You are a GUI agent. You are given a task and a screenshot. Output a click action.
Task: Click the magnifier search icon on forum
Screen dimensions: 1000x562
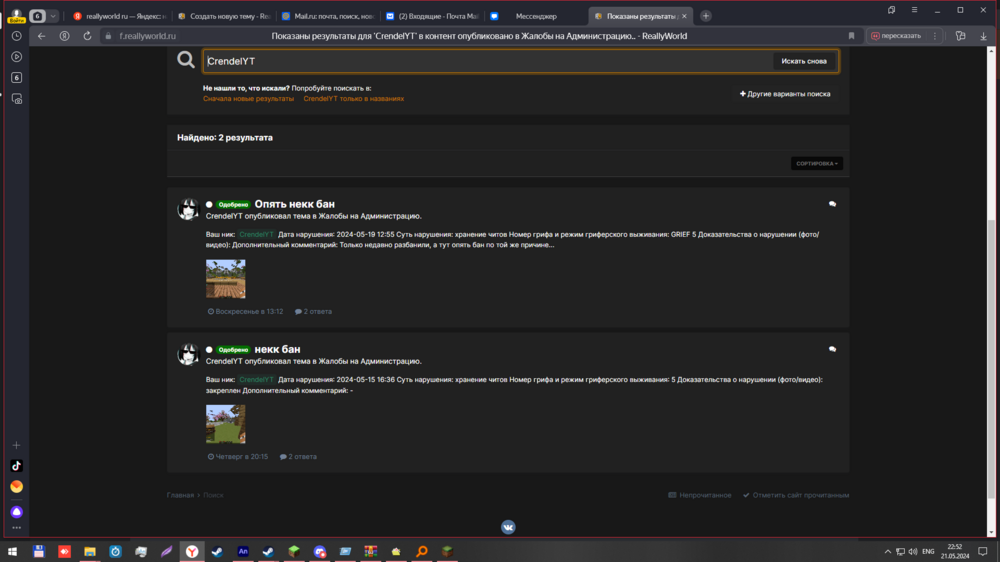point(186,60)
